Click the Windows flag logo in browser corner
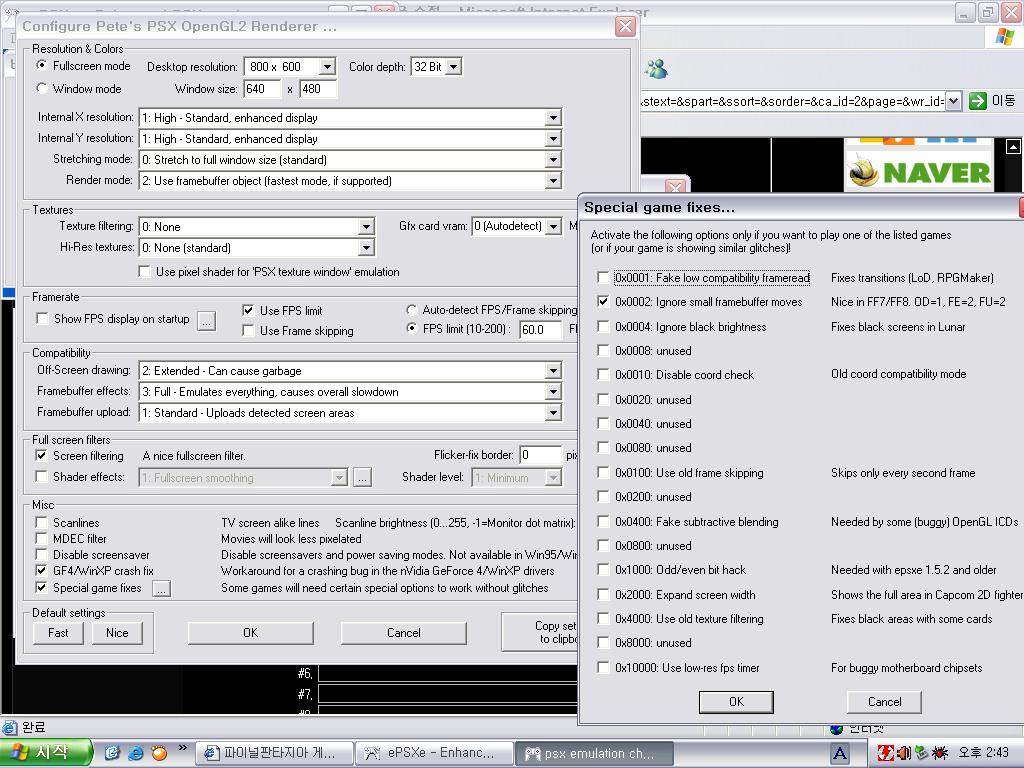Viewport: 1024px width, 768px height. coord(1005,37)
